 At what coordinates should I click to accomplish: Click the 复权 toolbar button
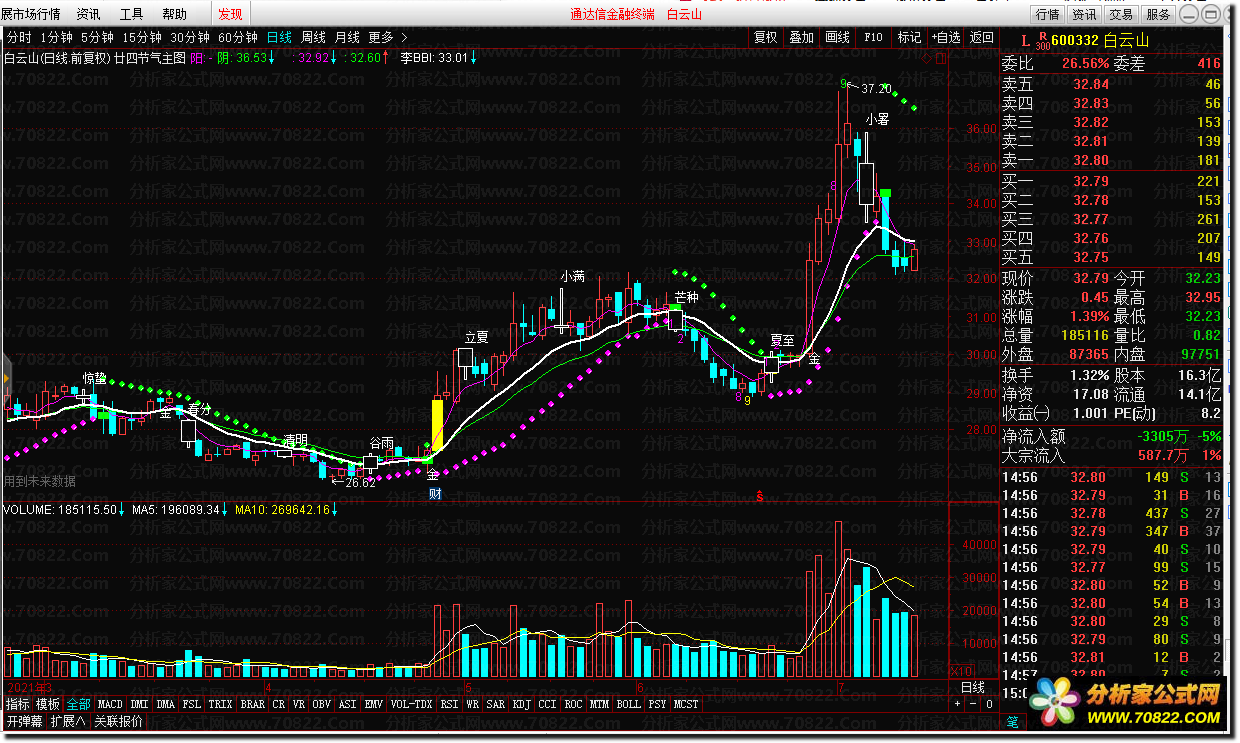click(766, 37)
